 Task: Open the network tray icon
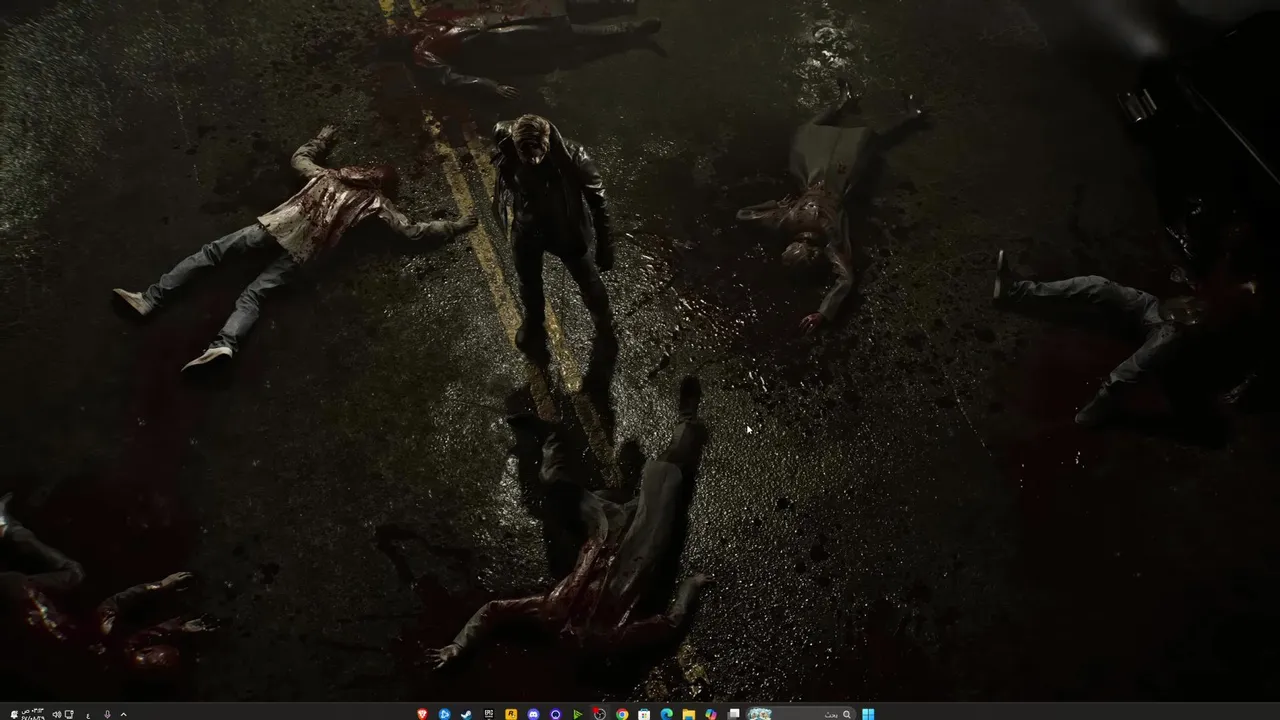tap(69, 714)
